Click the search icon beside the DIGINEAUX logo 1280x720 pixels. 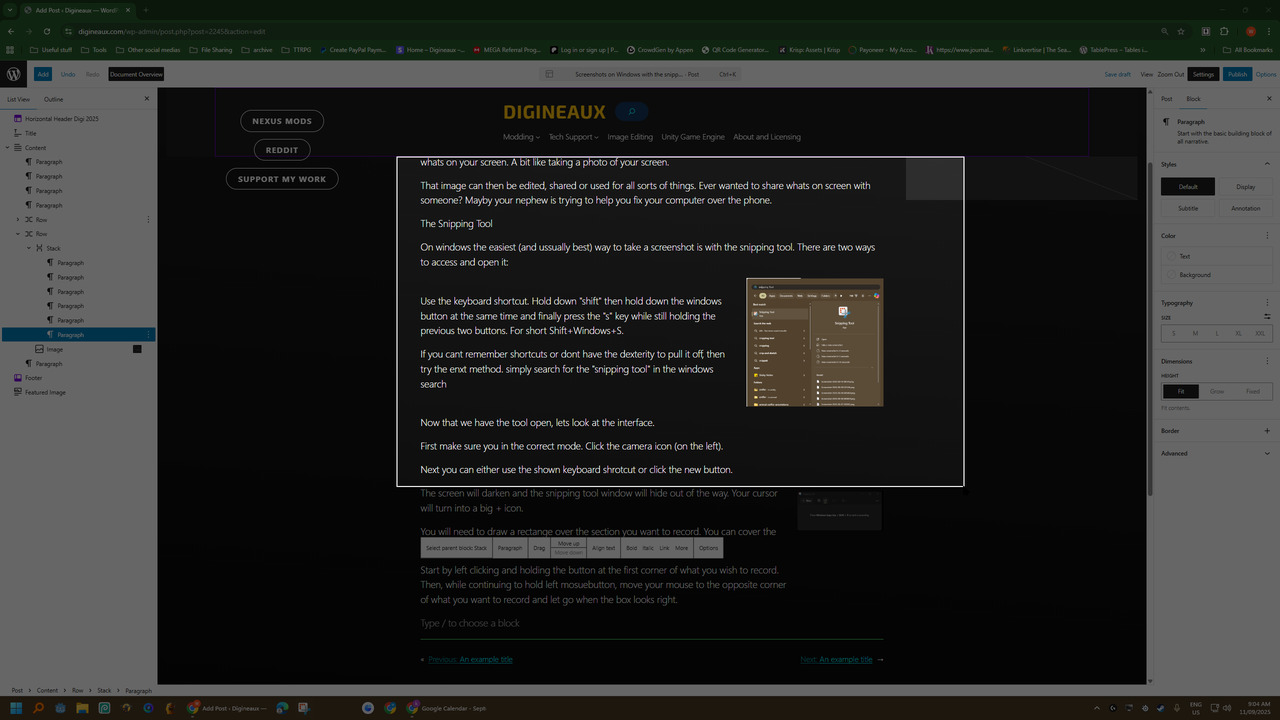(632, 112)
